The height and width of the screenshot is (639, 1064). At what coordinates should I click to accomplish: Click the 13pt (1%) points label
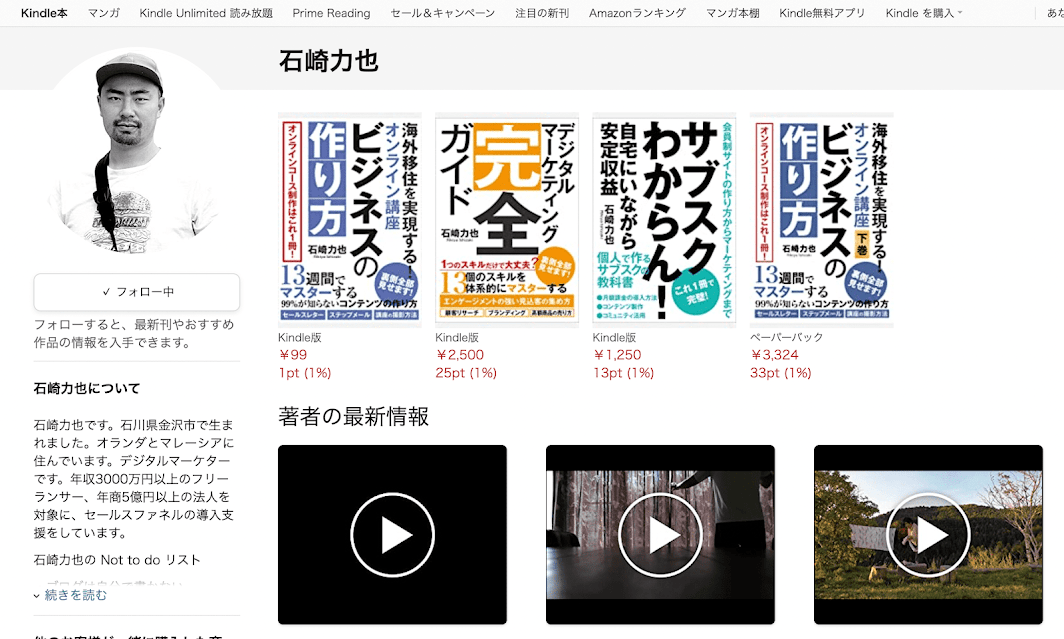(x=624, y=373)
